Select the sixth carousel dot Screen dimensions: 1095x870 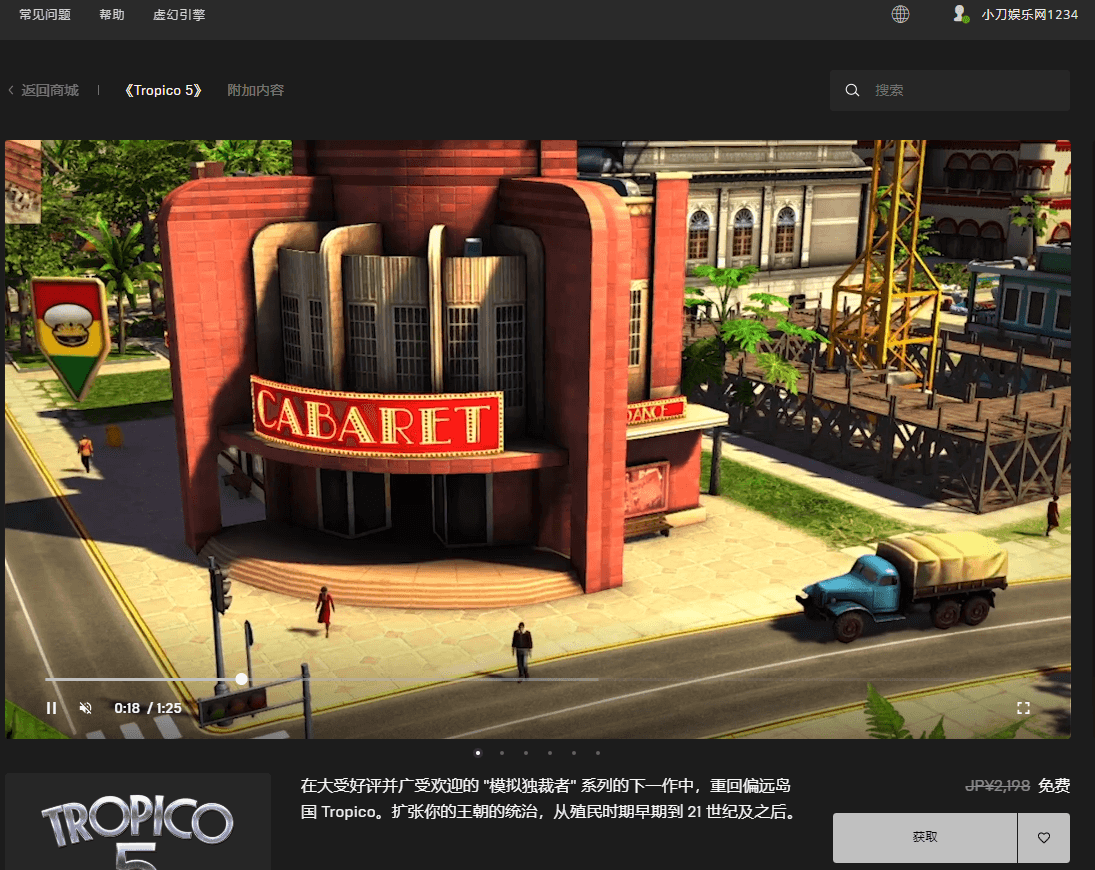[x=598, y=753]
